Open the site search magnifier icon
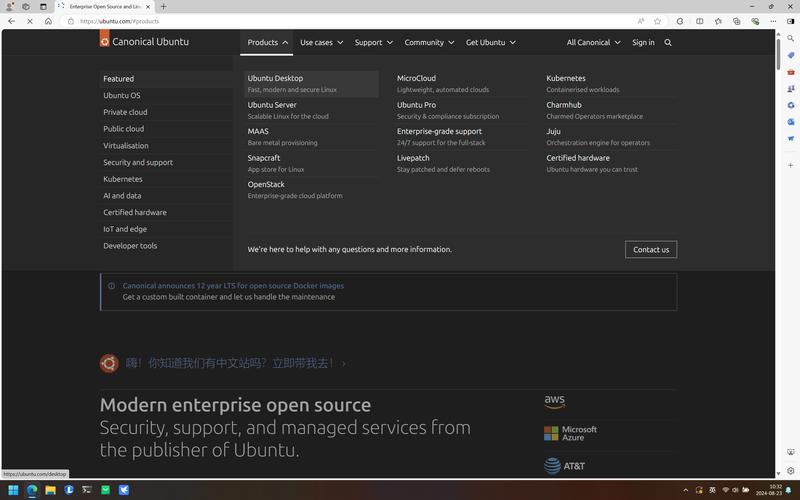The height and width of the screenshot is (500, 800). click(x=668, y=42)
